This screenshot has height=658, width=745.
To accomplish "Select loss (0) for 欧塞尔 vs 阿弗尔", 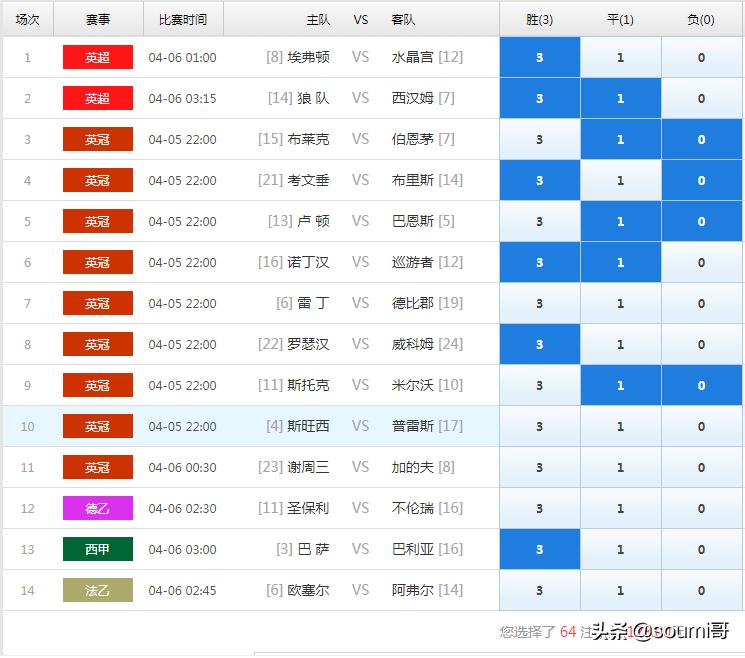I will 701,591.
